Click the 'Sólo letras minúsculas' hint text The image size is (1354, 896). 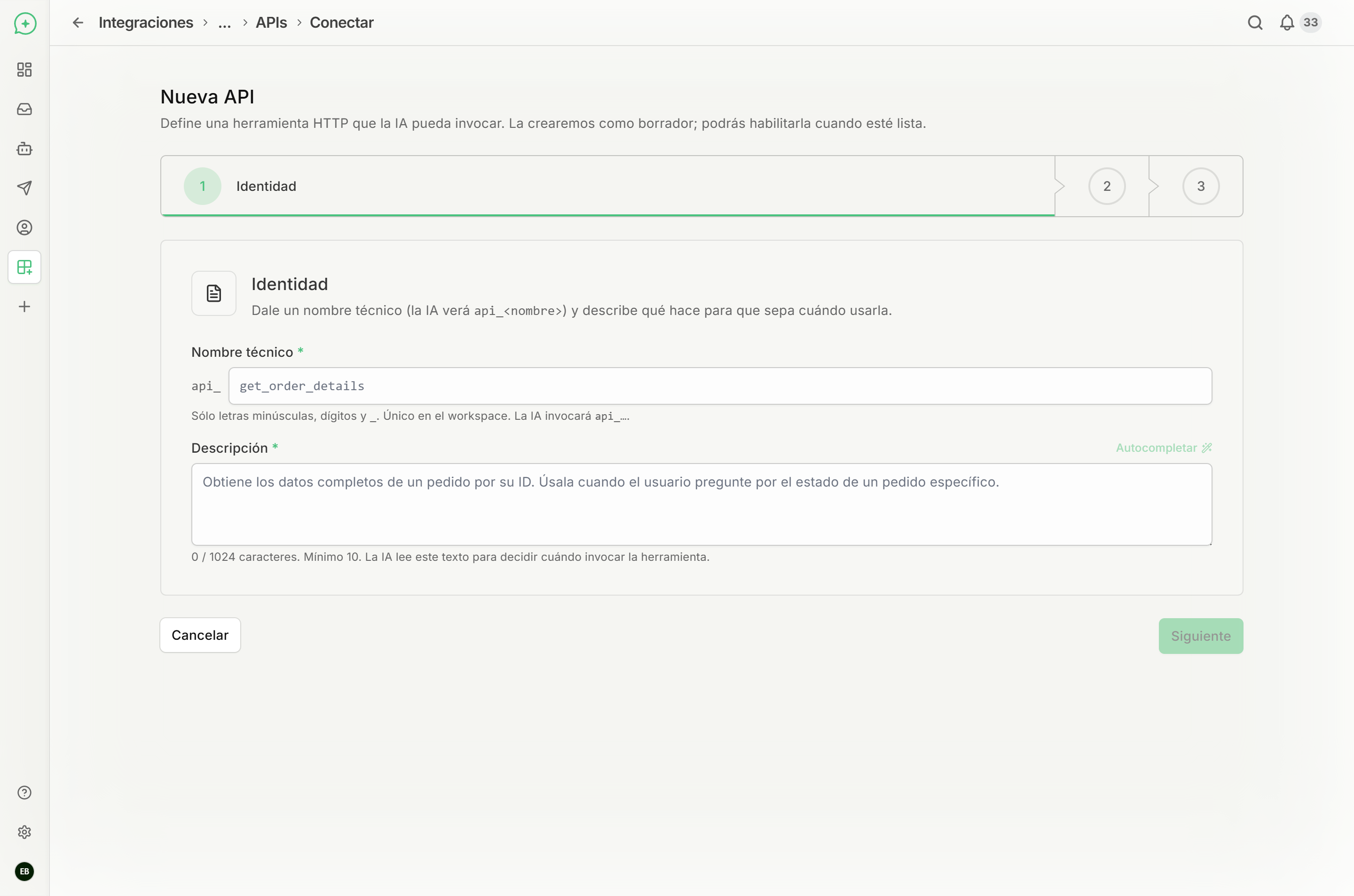click(410, 416)
